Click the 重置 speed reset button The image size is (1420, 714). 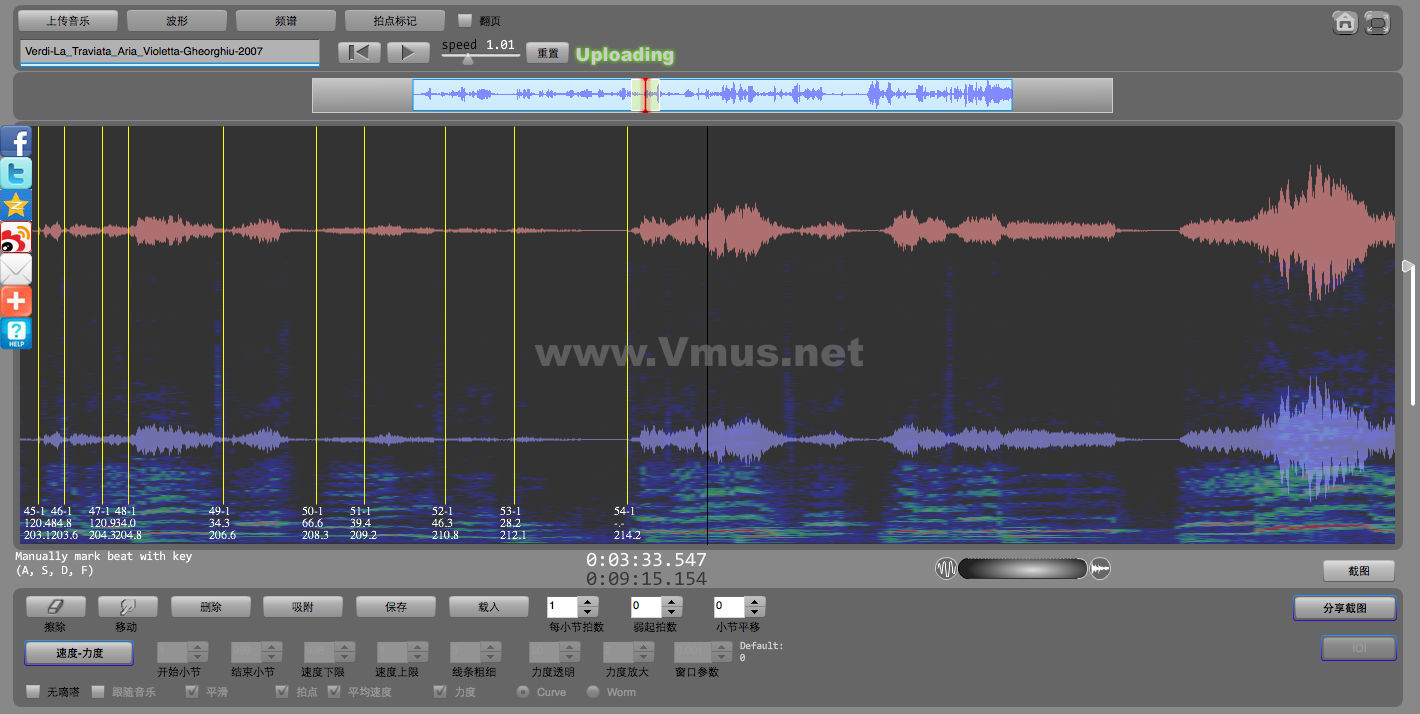click(x=548, y=53)
